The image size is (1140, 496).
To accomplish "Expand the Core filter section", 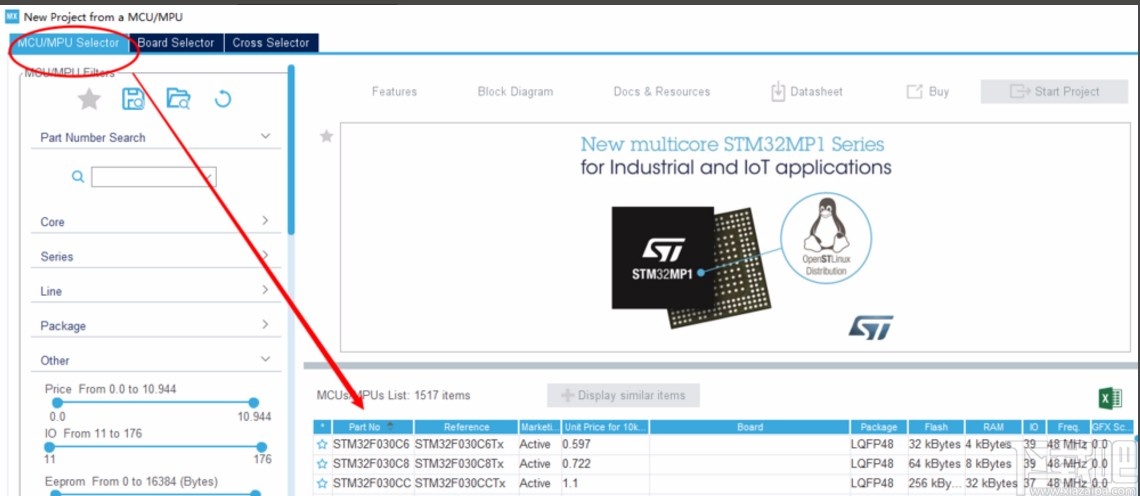I will point(265,220).
